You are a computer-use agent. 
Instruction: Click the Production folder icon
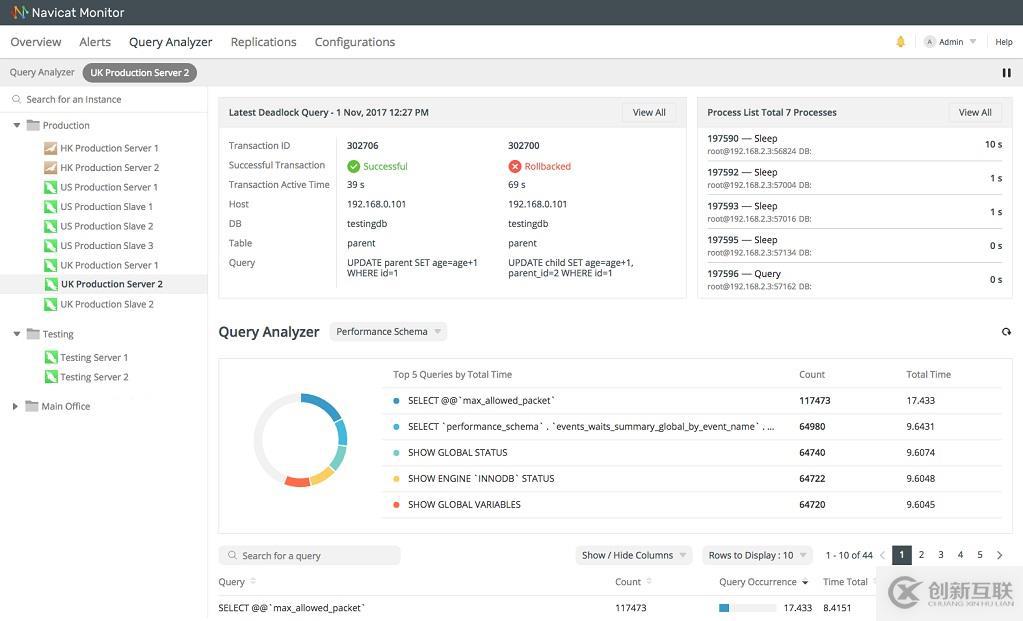(33, 125)
